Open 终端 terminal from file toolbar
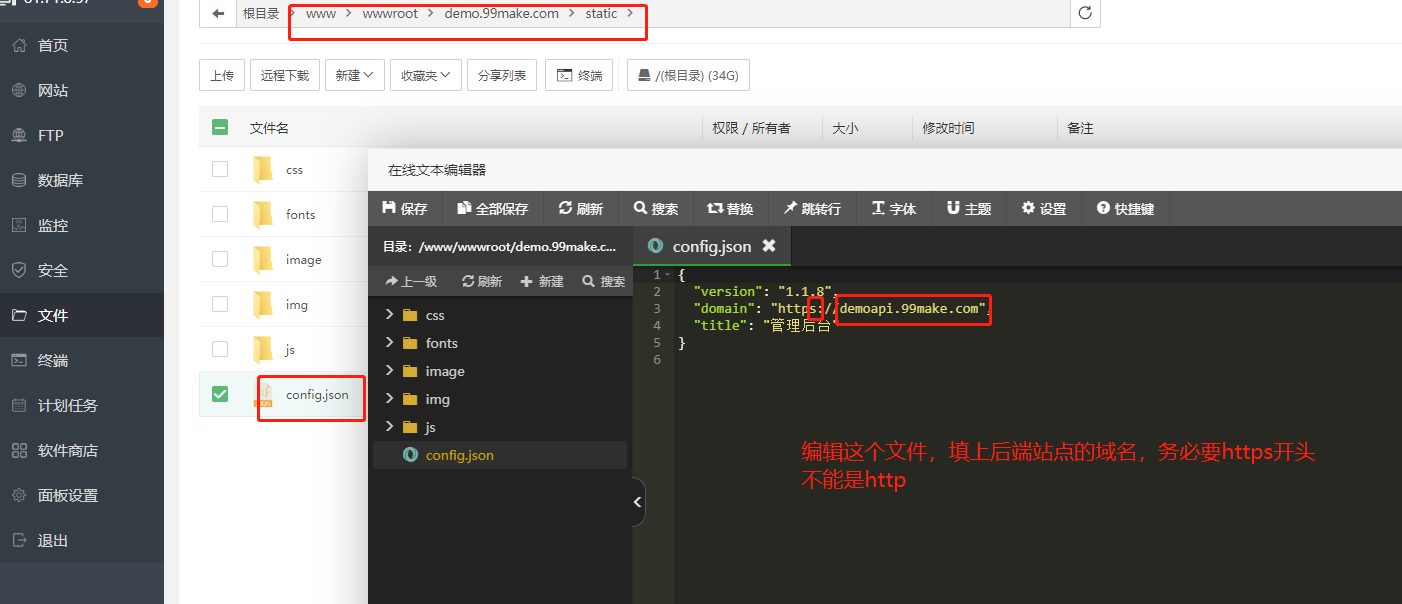 [579, 75]
